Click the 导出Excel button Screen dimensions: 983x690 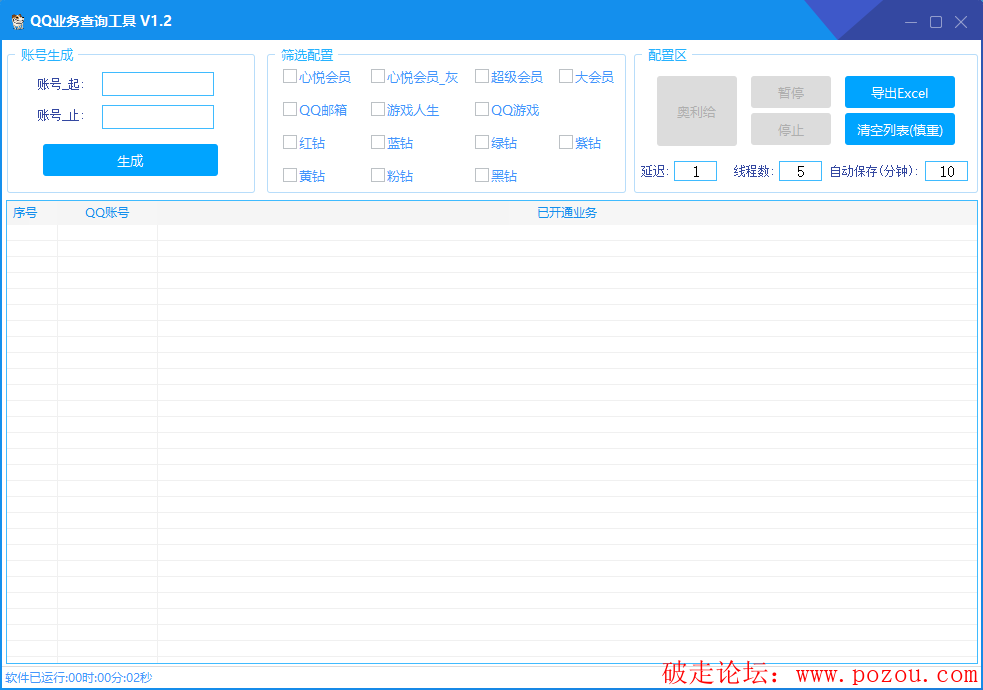pyautogui.click(x=899, y=93)
